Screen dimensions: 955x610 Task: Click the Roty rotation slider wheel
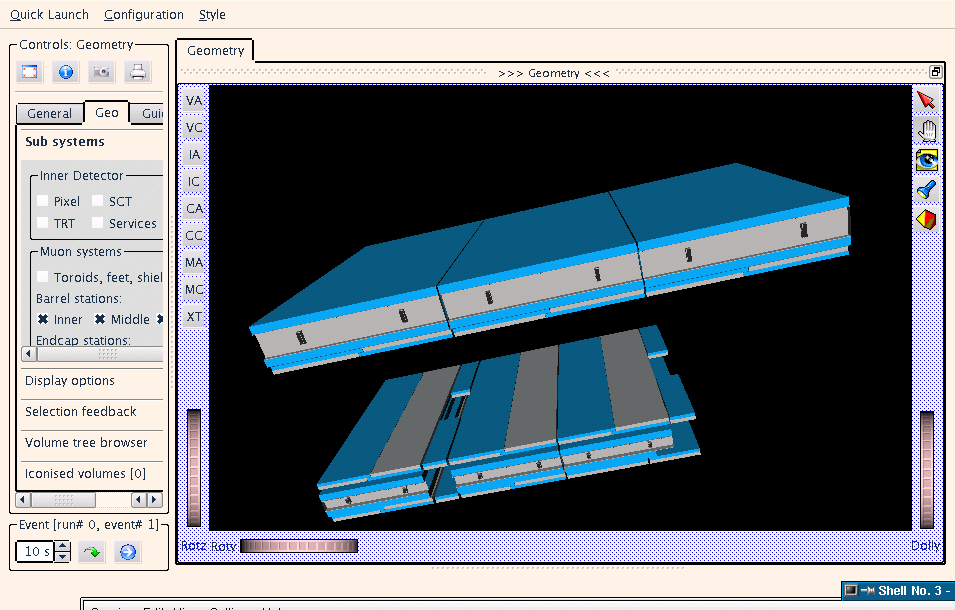[x=298, y=546]
